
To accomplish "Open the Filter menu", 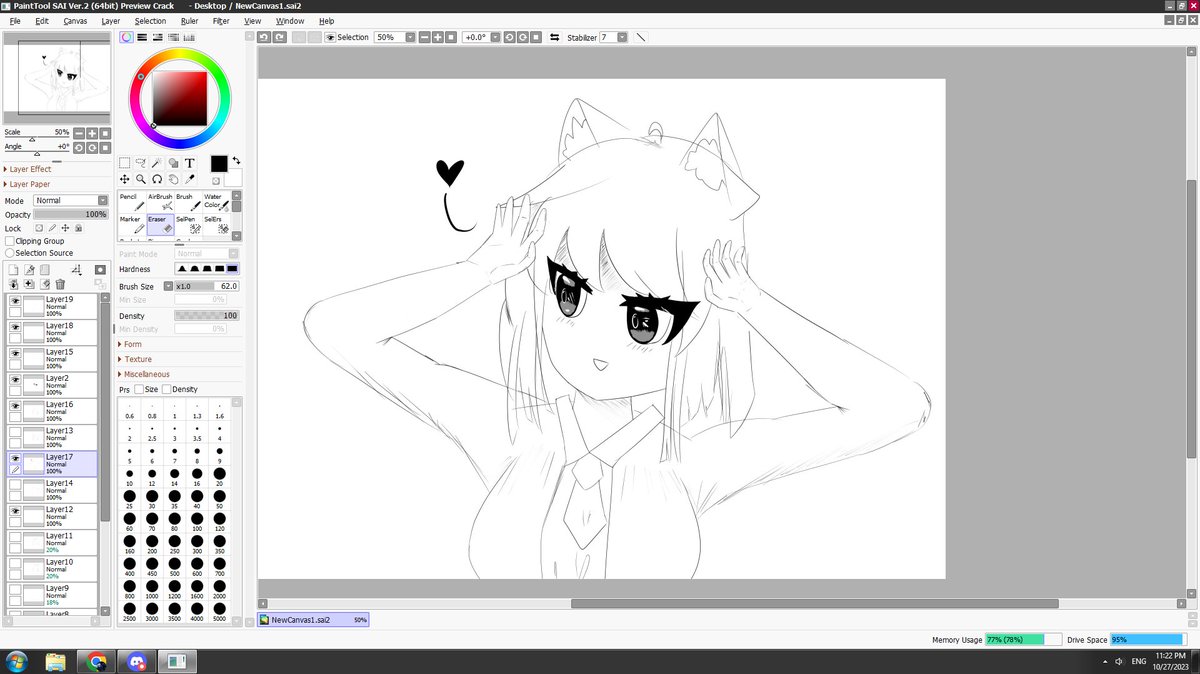I will coord(221,20).
